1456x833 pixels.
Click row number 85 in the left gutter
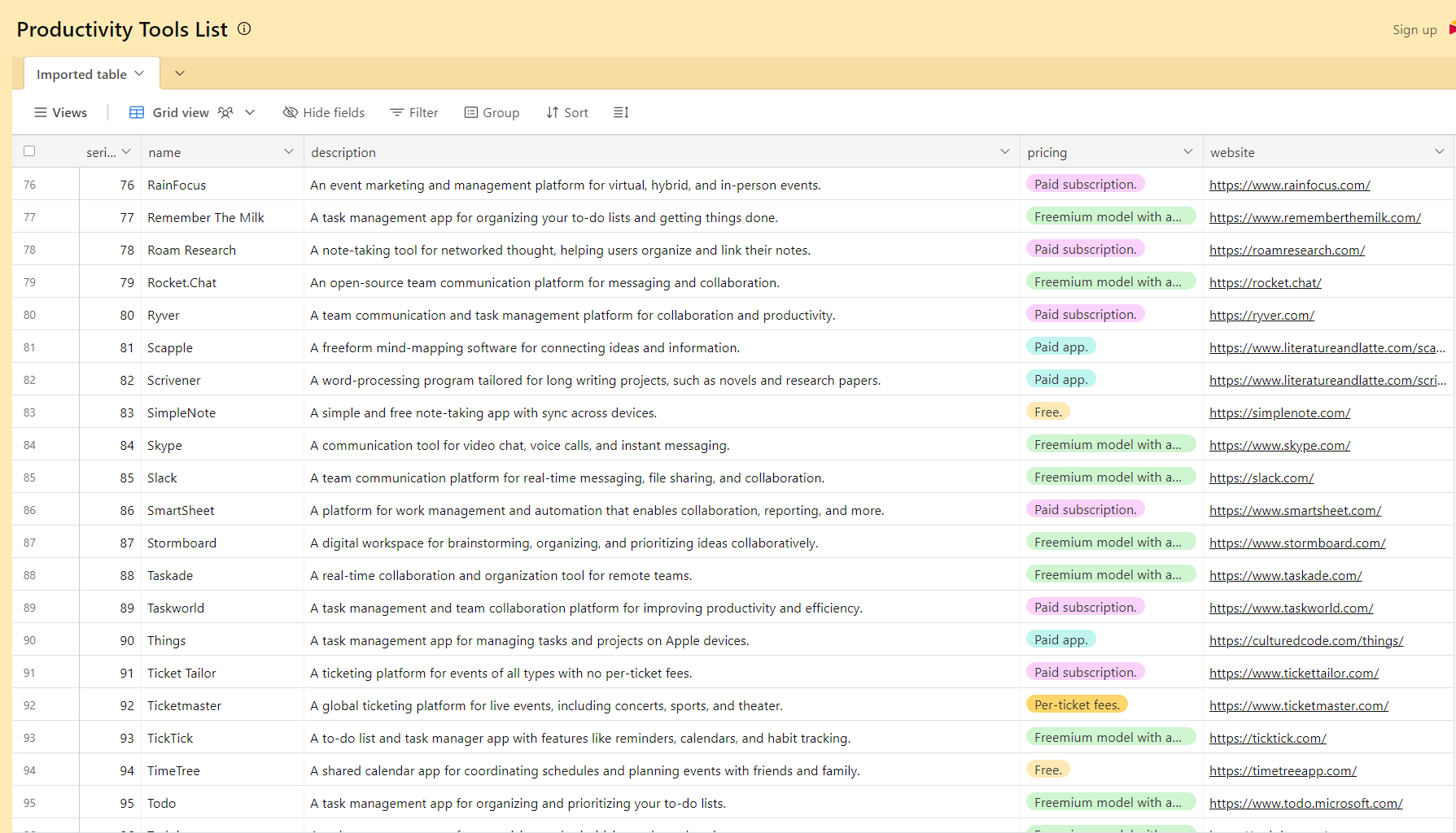tap(29, 478)
